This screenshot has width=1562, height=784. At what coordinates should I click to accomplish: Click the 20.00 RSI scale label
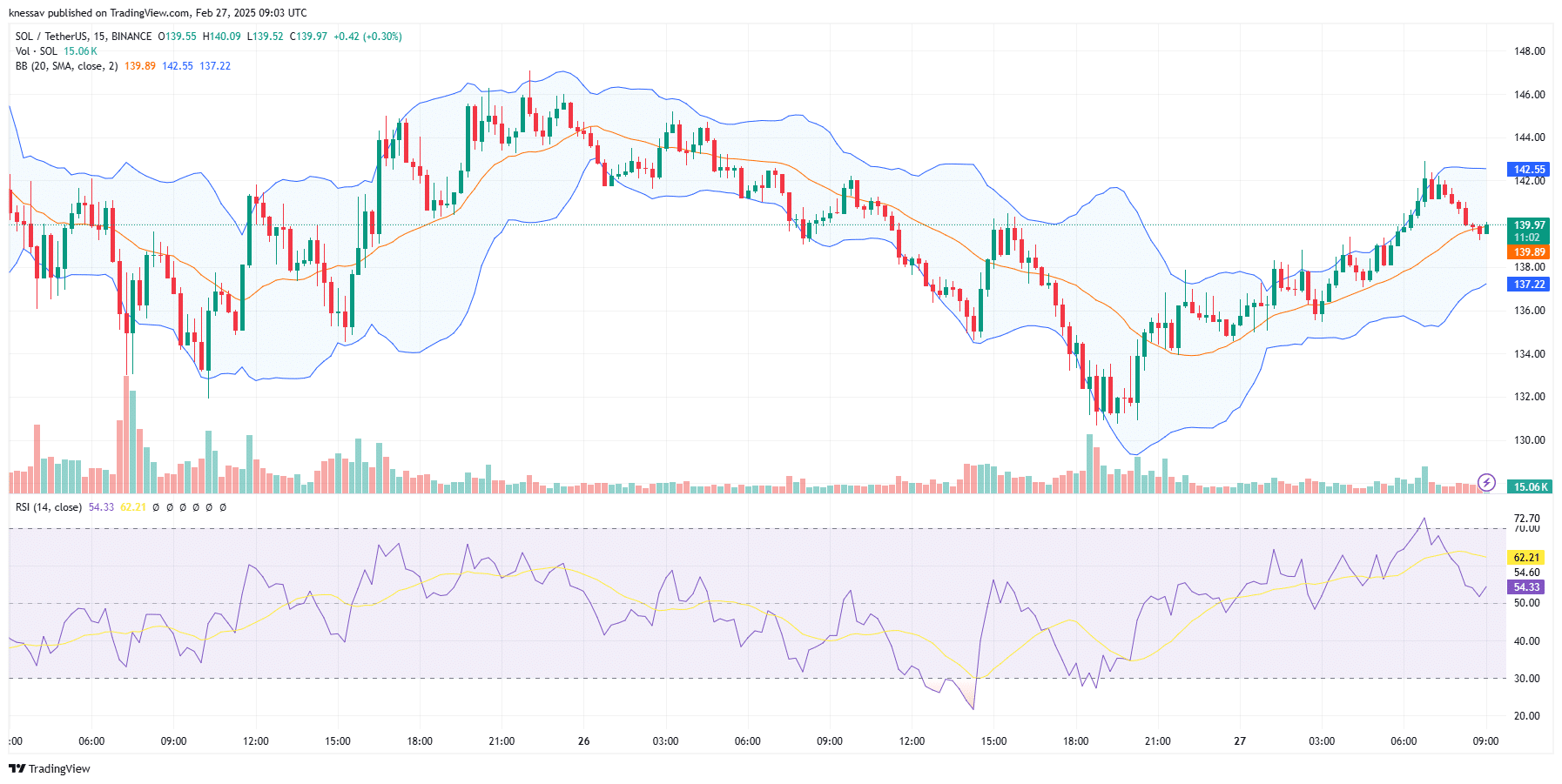(x=1527, y=716)
